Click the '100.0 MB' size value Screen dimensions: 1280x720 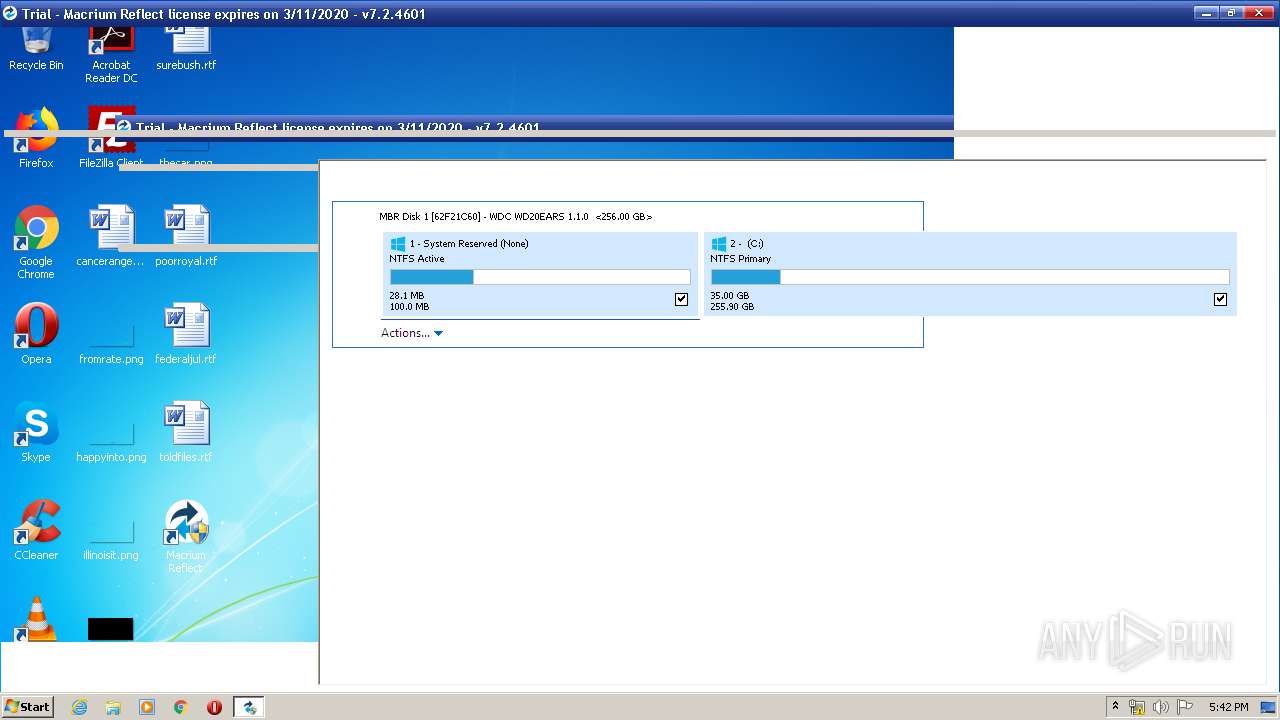(x=409, y=307)
